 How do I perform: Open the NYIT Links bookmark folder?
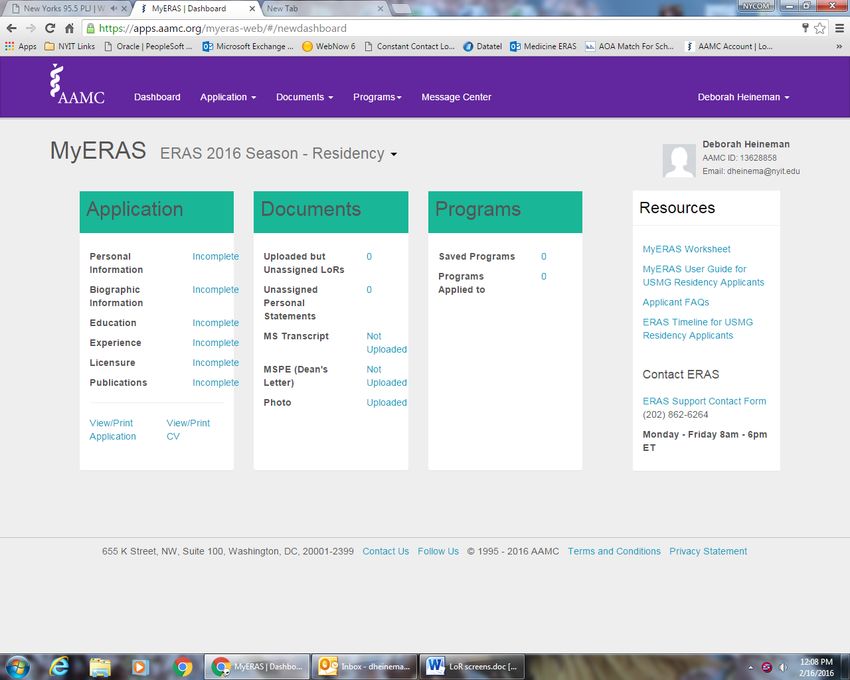pos(70,47)
